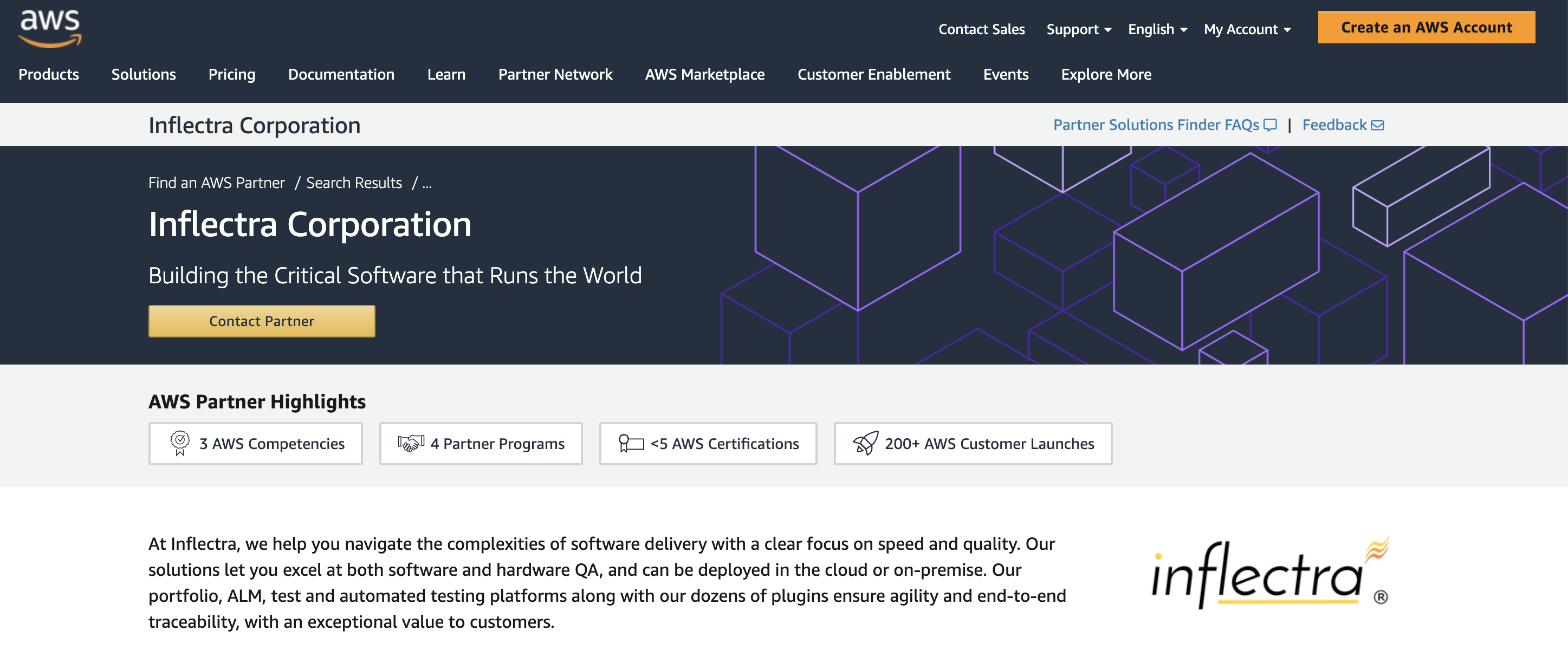This screenshot has height=663, width=1568.
Task: Click the envelope icon next to Feedback
Action: [x=1377, y=125]
